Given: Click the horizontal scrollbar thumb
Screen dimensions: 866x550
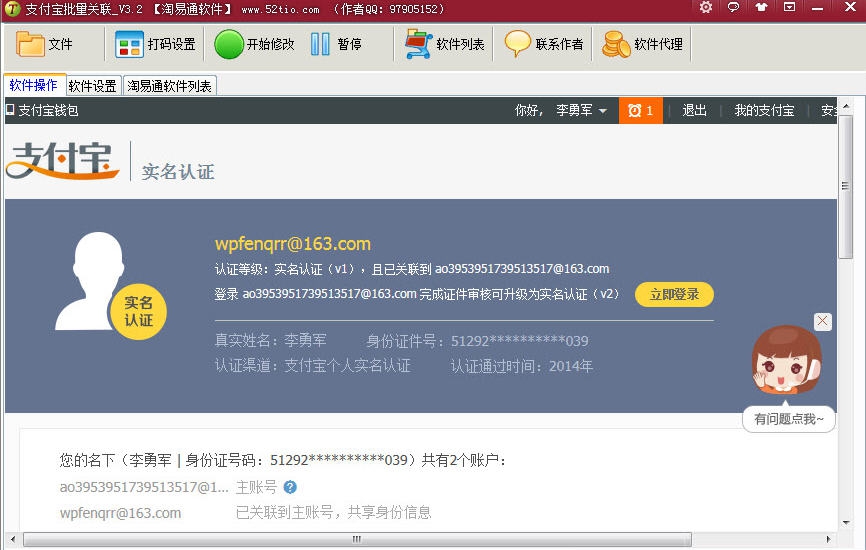Looking at the screenshot, I should click(357, 539).
